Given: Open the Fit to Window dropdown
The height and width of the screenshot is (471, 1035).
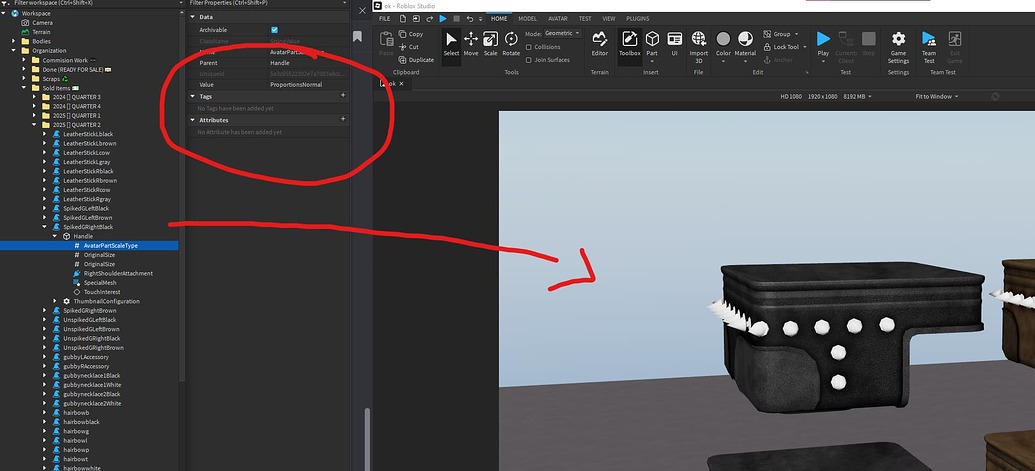Looking at the screenshot, I should [x=937, y=96].
